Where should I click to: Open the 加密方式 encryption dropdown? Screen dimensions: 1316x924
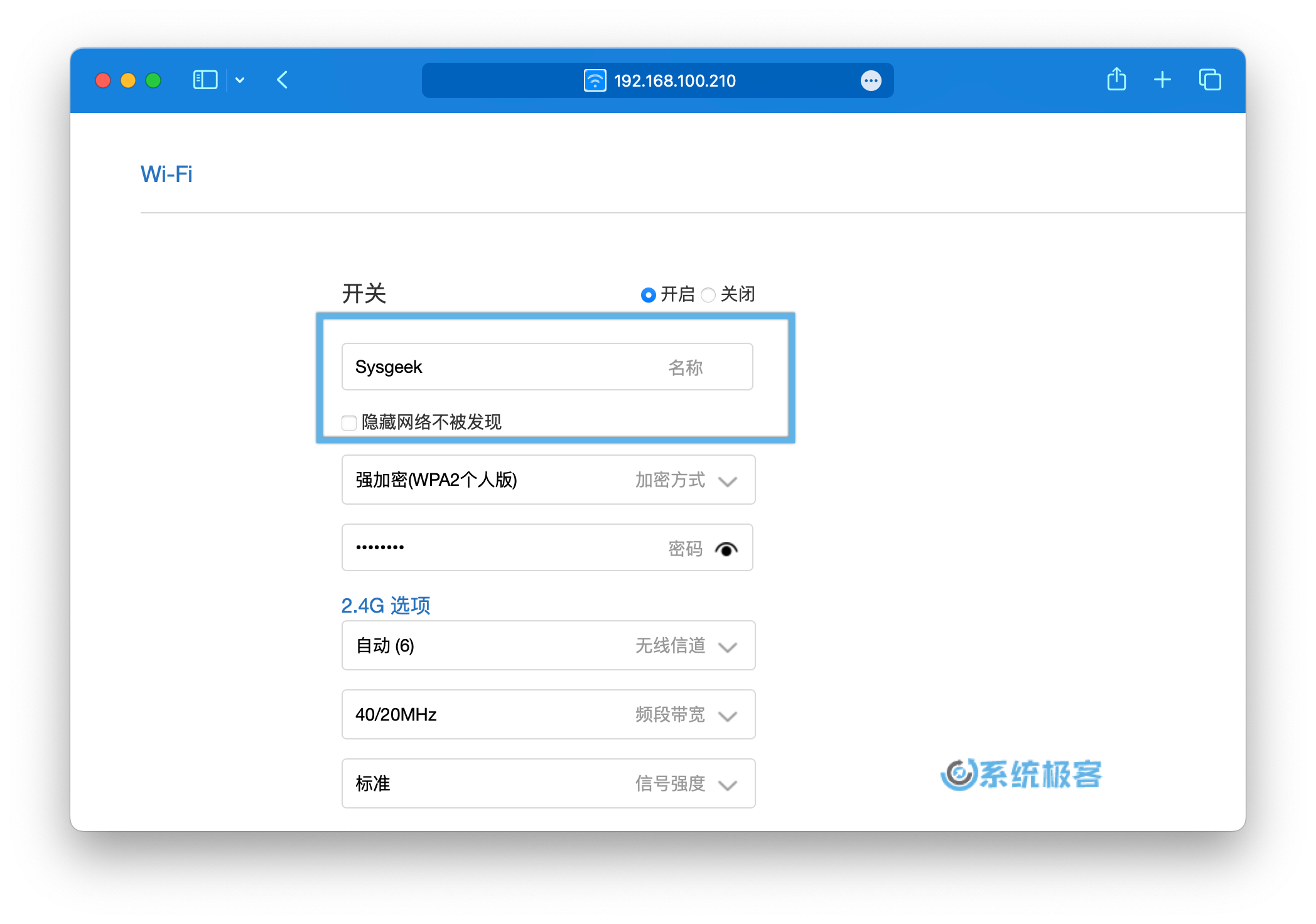[548, 480]
